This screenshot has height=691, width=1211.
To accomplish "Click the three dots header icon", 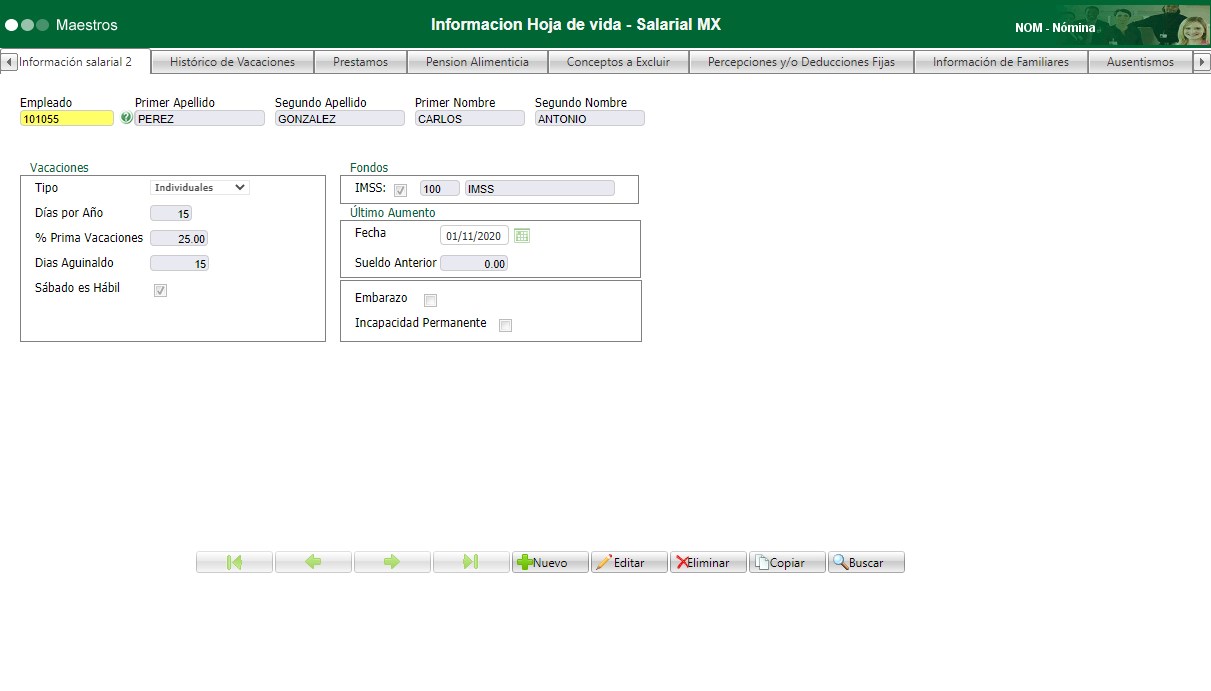I will tap(27, 25).
